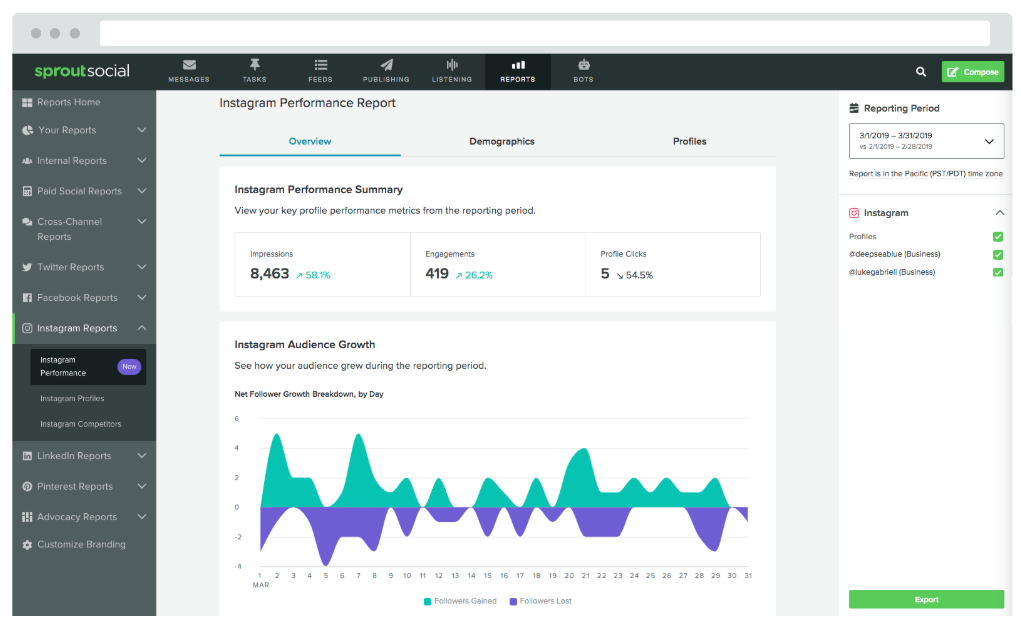Open Instagram Competitors report item

tap(81, 424)
